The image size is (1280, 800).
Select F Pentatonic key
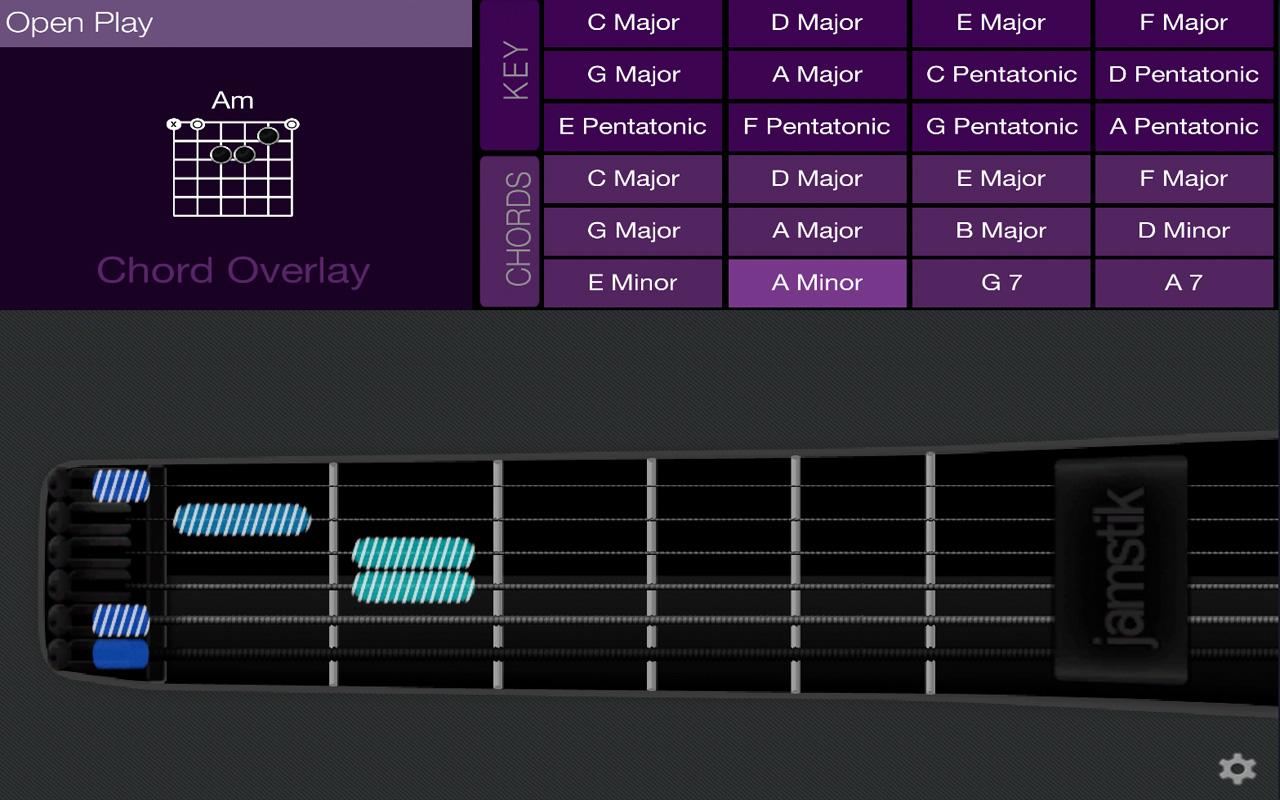(817, 127)
